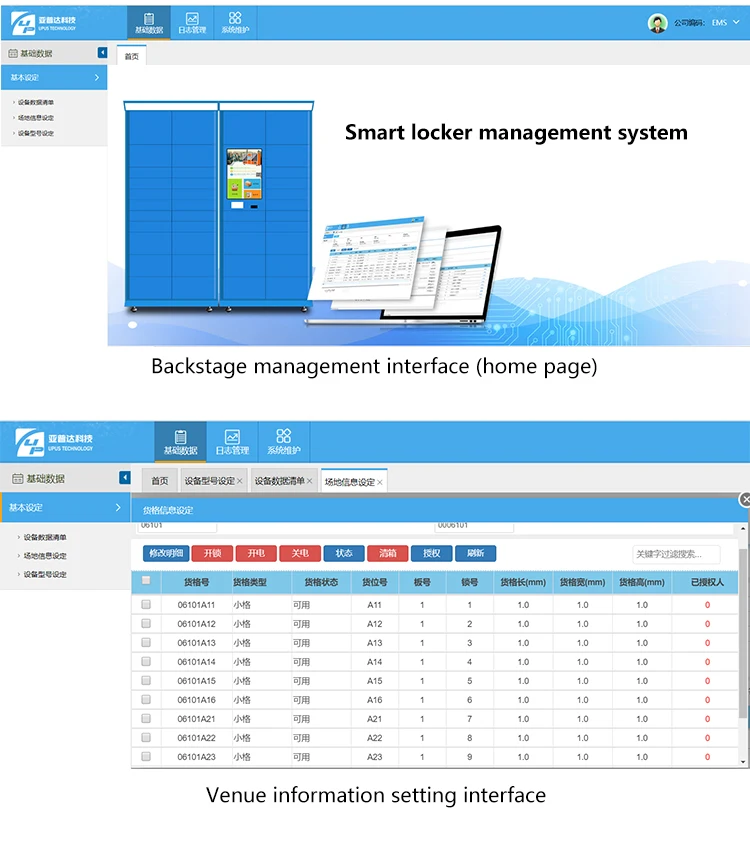Check the box for row 06101A15
The width and height of the screenshot is (750, 856).
(x=146, y=680)
